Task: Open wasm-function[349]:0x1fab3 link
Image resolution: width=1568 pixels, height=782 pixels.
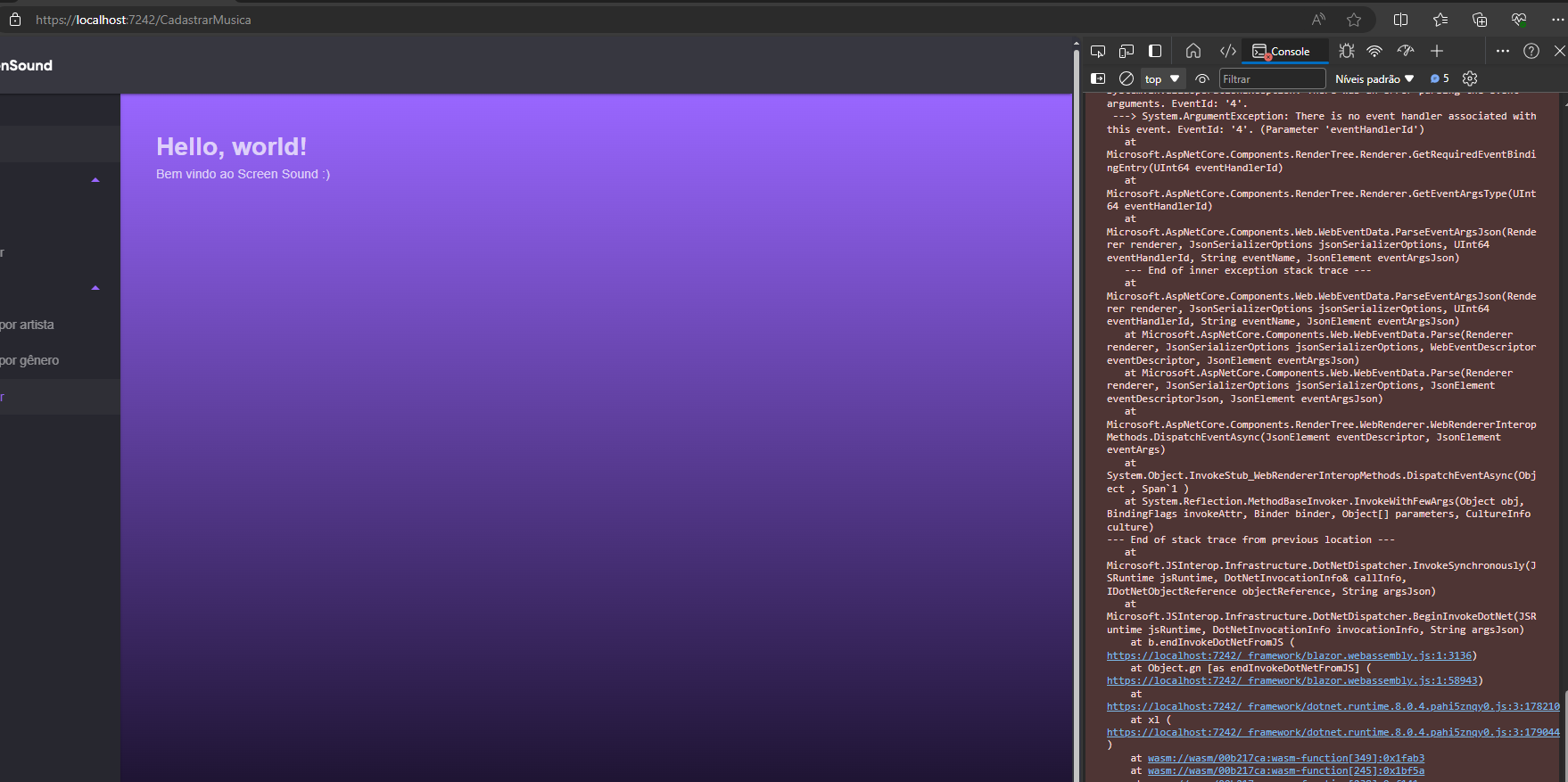Action: [1285, 758]
